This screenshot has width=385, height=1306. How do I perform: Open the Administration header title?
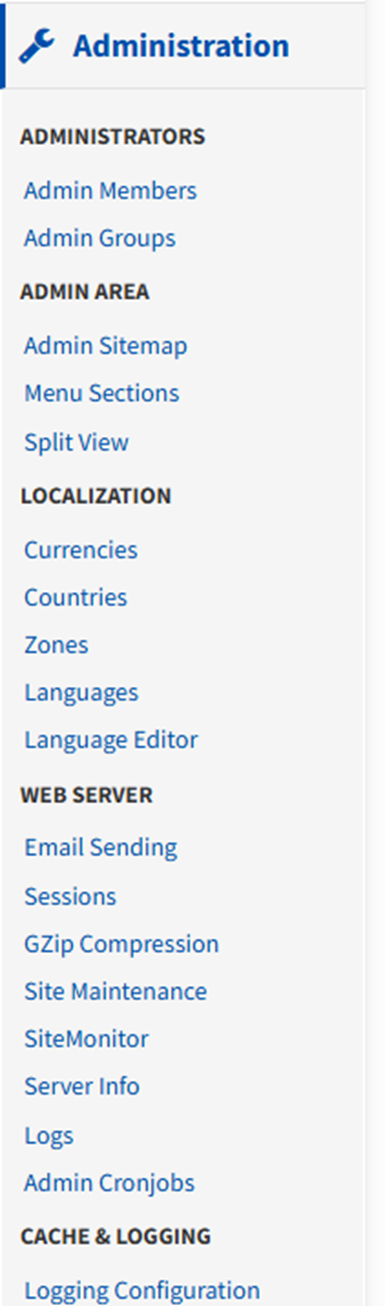(181, 46)
